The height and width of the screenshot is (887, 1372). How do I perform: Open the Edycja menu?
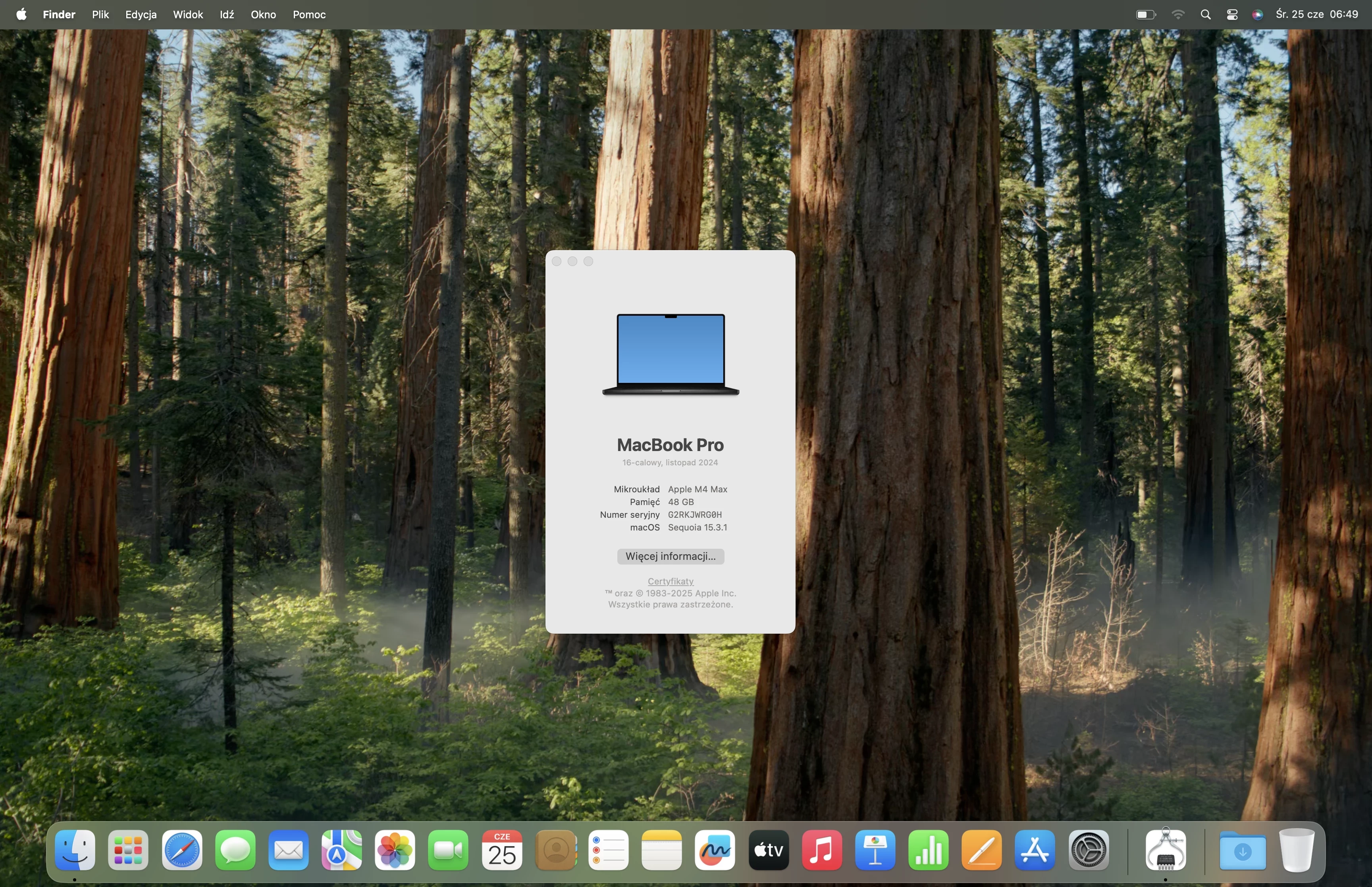[141, 14]
